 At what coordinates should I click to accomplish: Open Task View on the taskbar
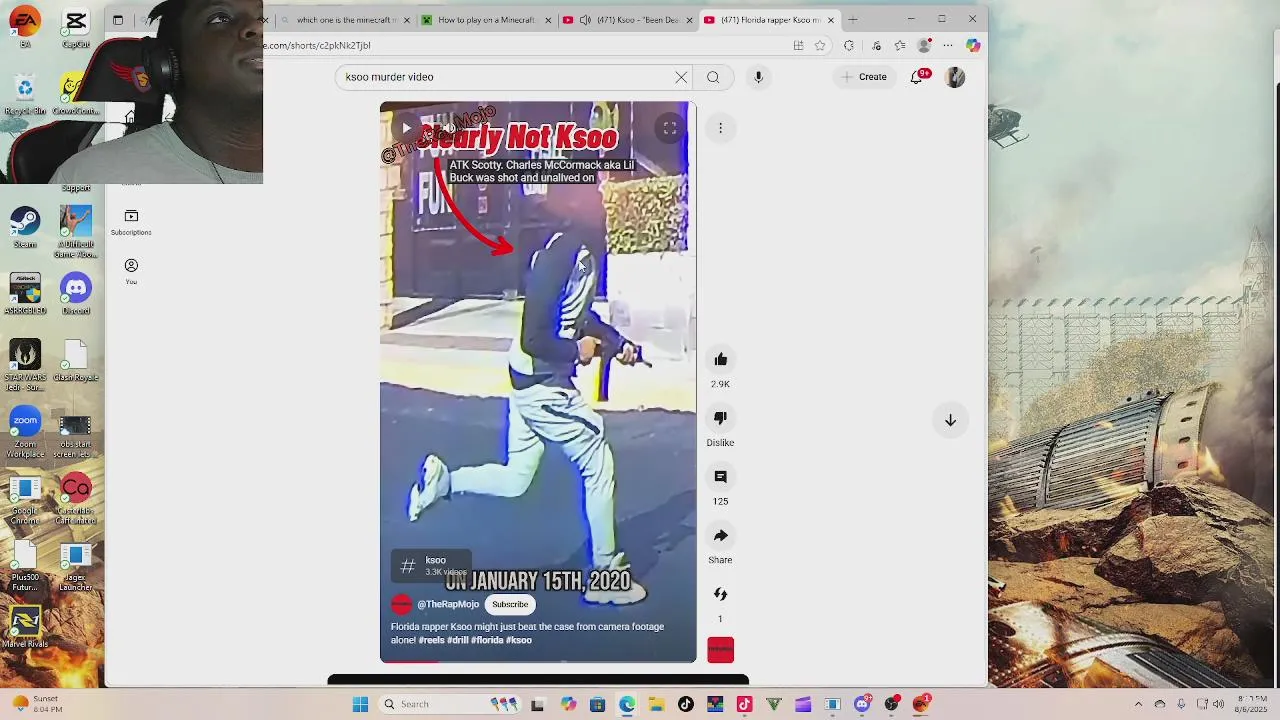(x=537, y=704)
